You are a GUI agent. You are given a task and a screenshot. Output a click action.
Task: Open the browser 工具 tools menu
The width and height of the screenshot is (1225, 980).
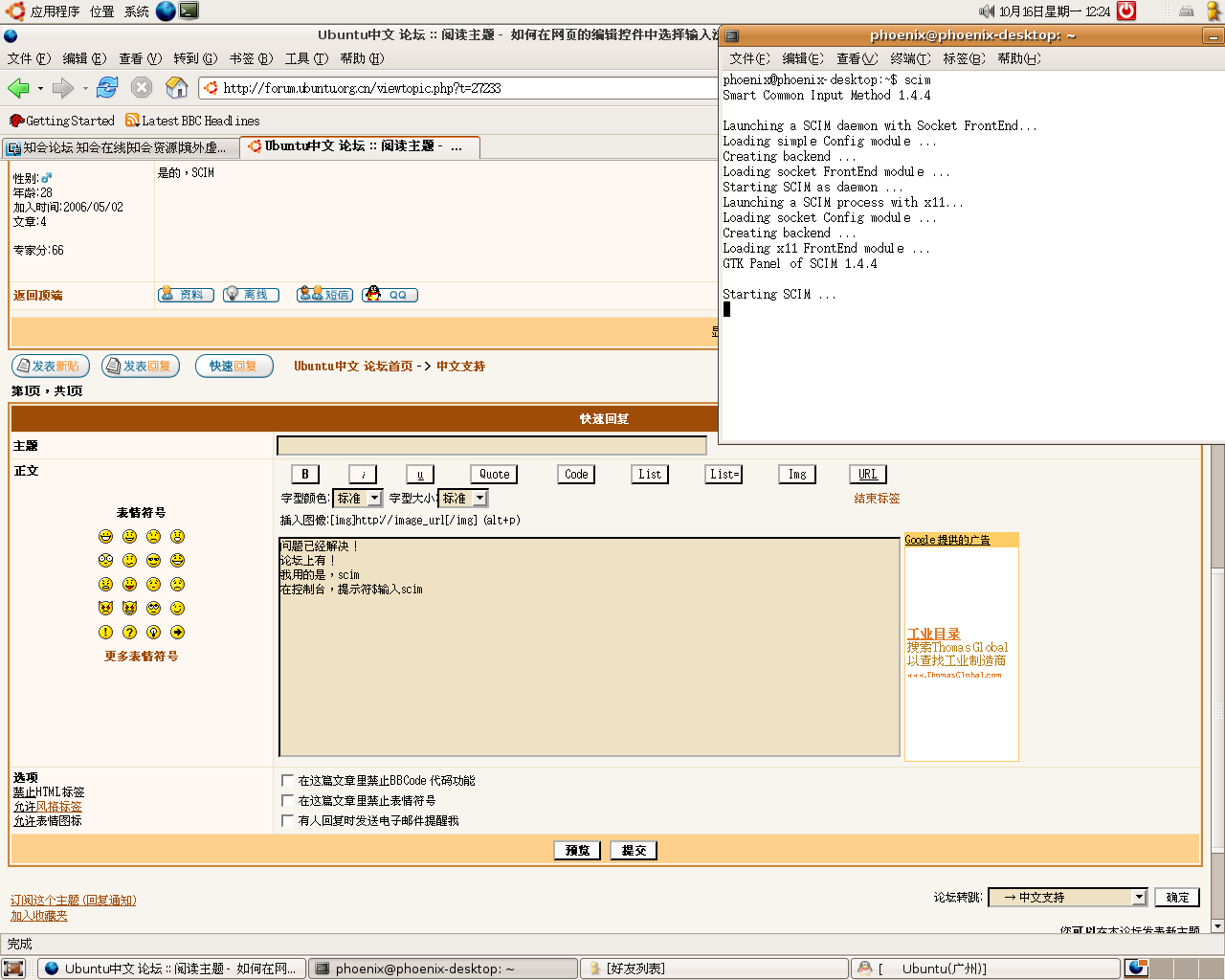coord(306,58)
